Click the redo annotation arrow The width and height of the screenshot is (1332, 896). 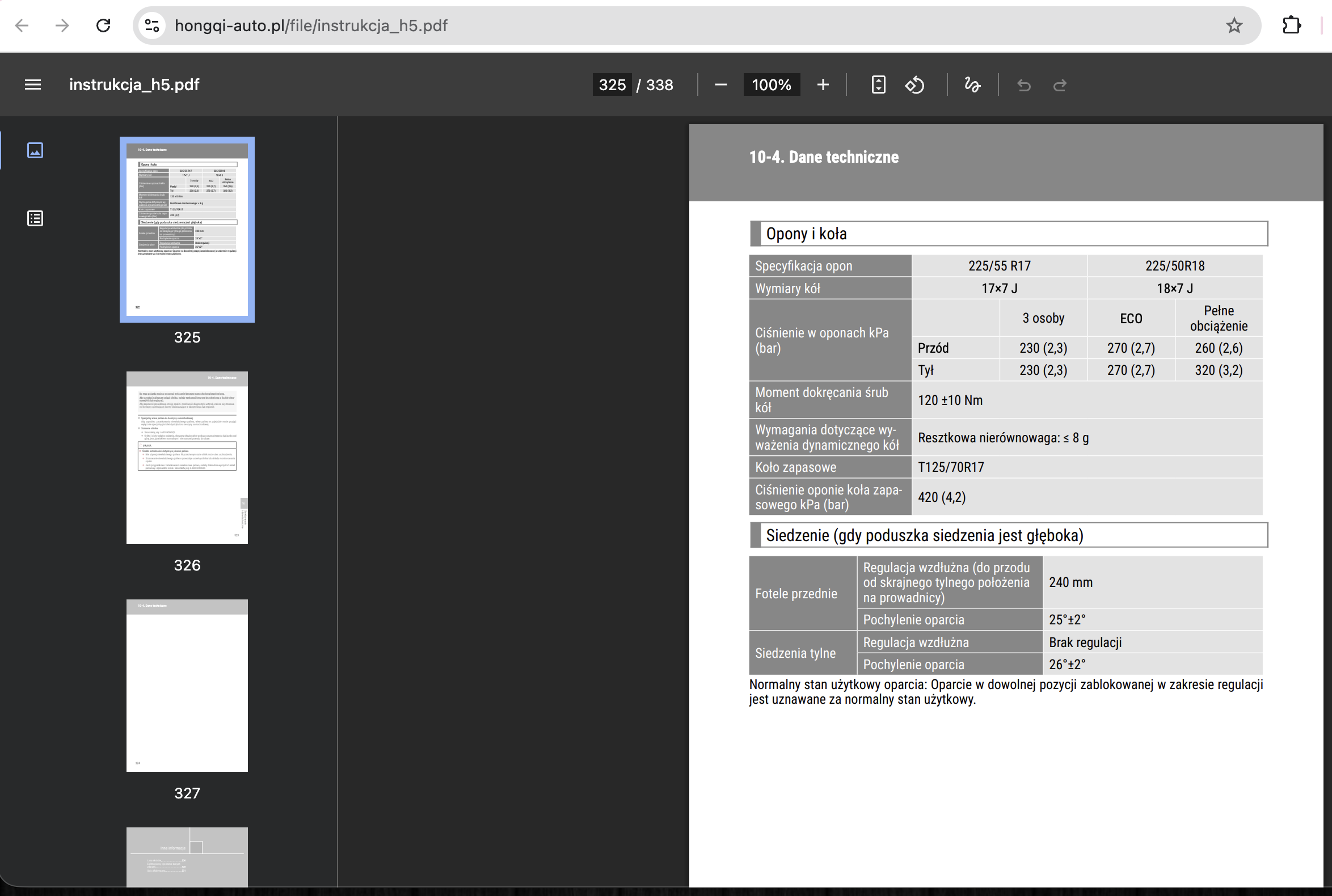pyautogui.click(x=1060, y=85)
